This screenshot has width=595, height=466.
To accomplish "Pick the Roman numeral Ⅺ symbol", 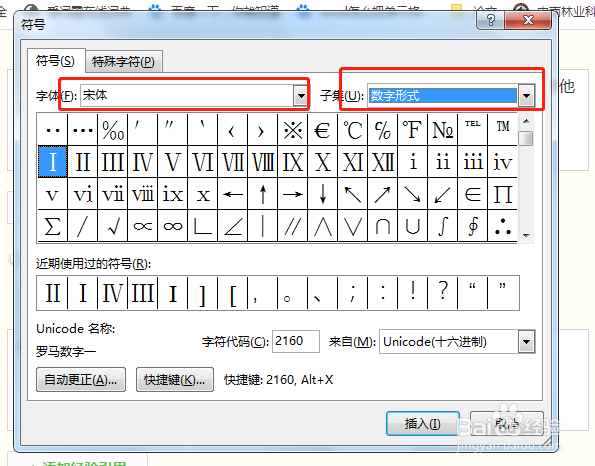I will coord(353,162).
